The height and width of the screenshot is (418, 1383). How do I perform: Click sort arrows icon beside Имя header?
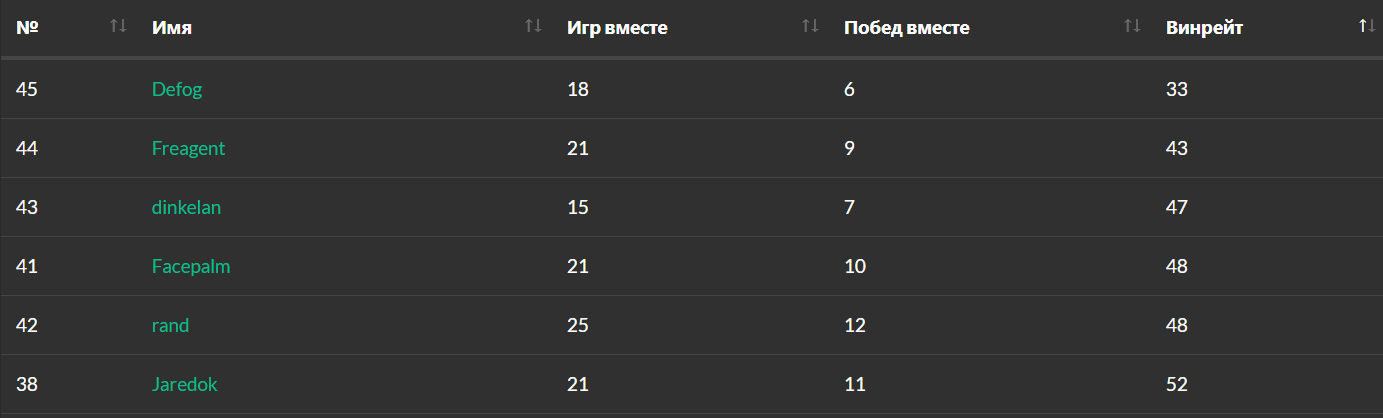(533, 27)
